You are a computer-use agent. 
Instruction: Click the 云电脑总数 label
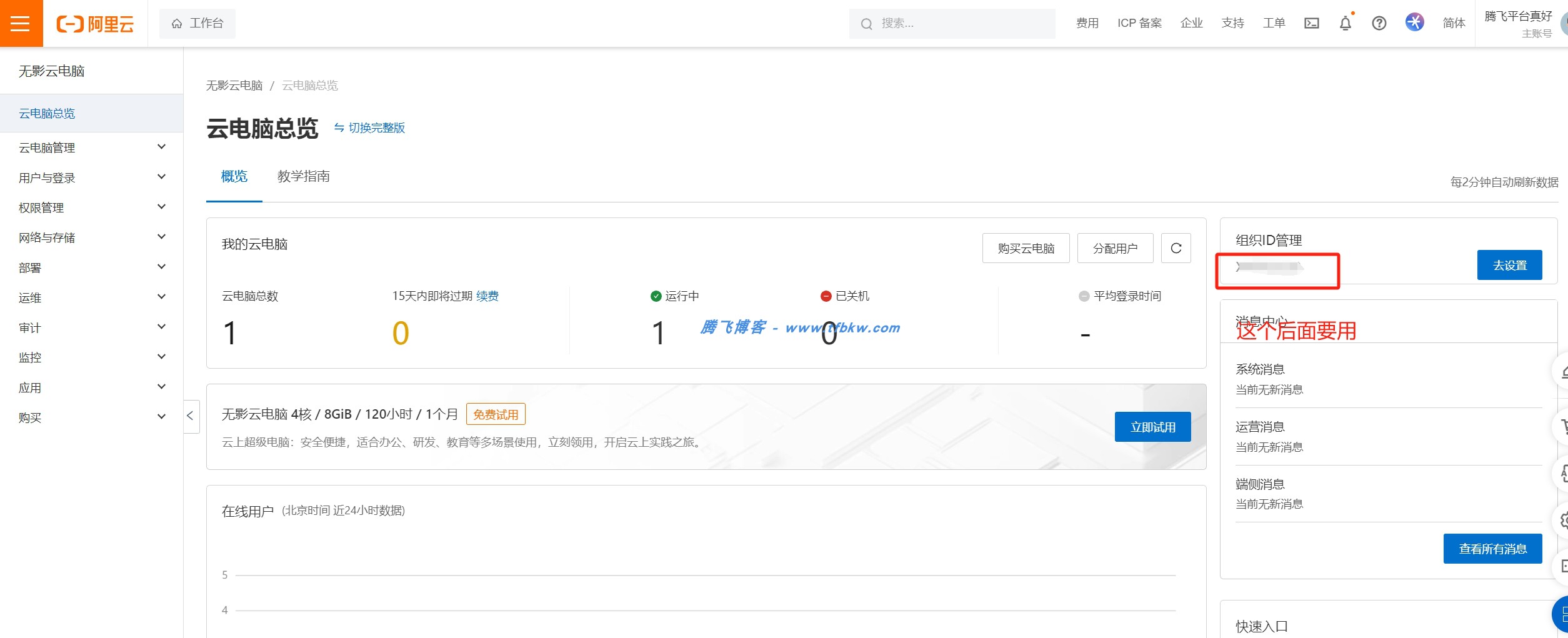250,296
